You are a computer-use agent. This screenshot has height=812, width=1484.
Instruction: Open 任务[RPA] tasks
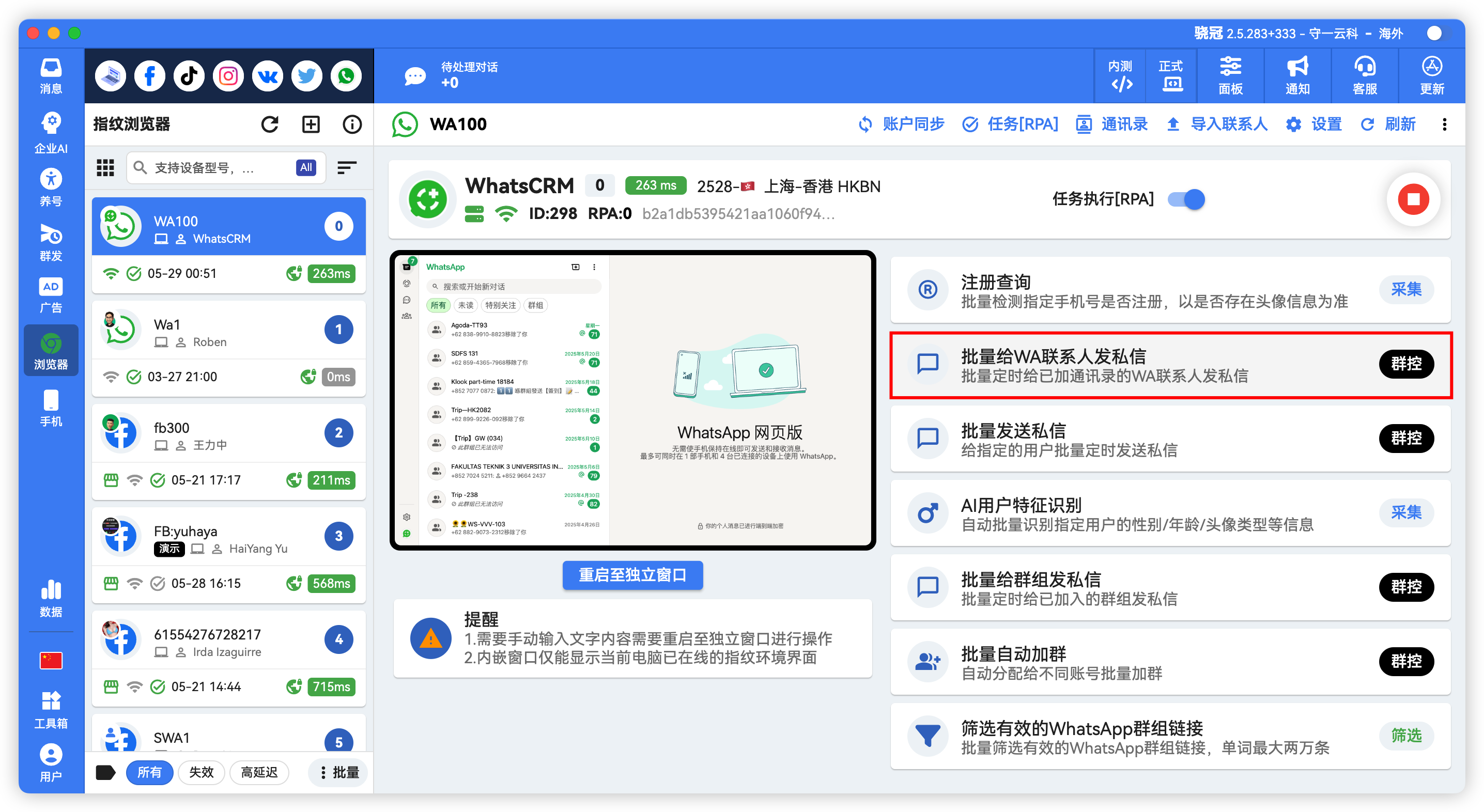1011,124
